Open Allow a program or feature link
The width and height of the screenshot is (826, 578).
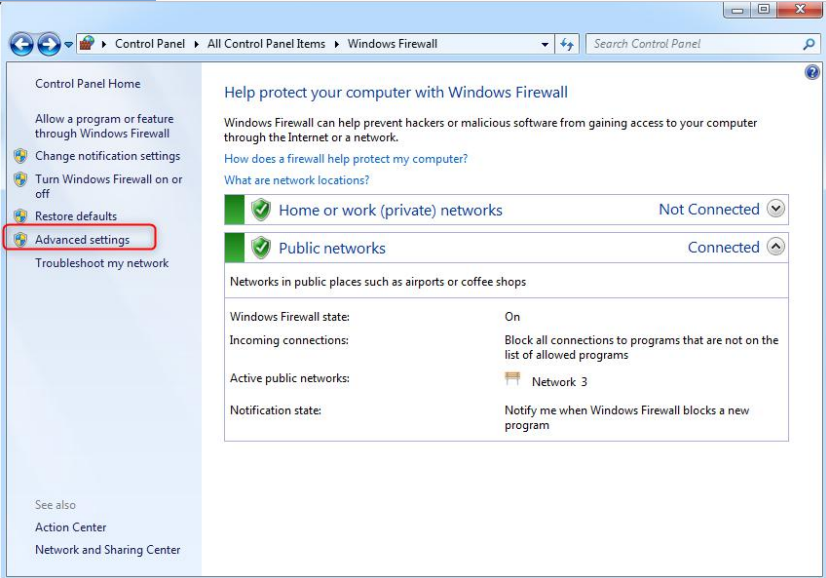pyautogui.click(x=104, y=126)
